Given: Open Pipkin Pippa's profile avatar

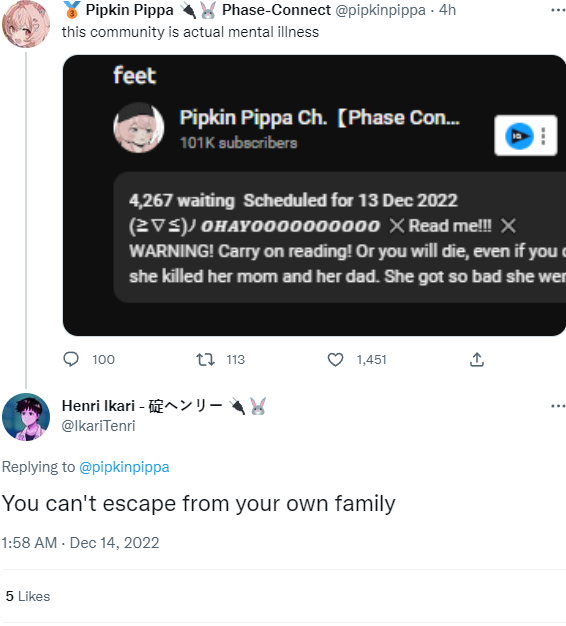Looking at the screenshot, I should pyautogui.click(x=26, y=24).
